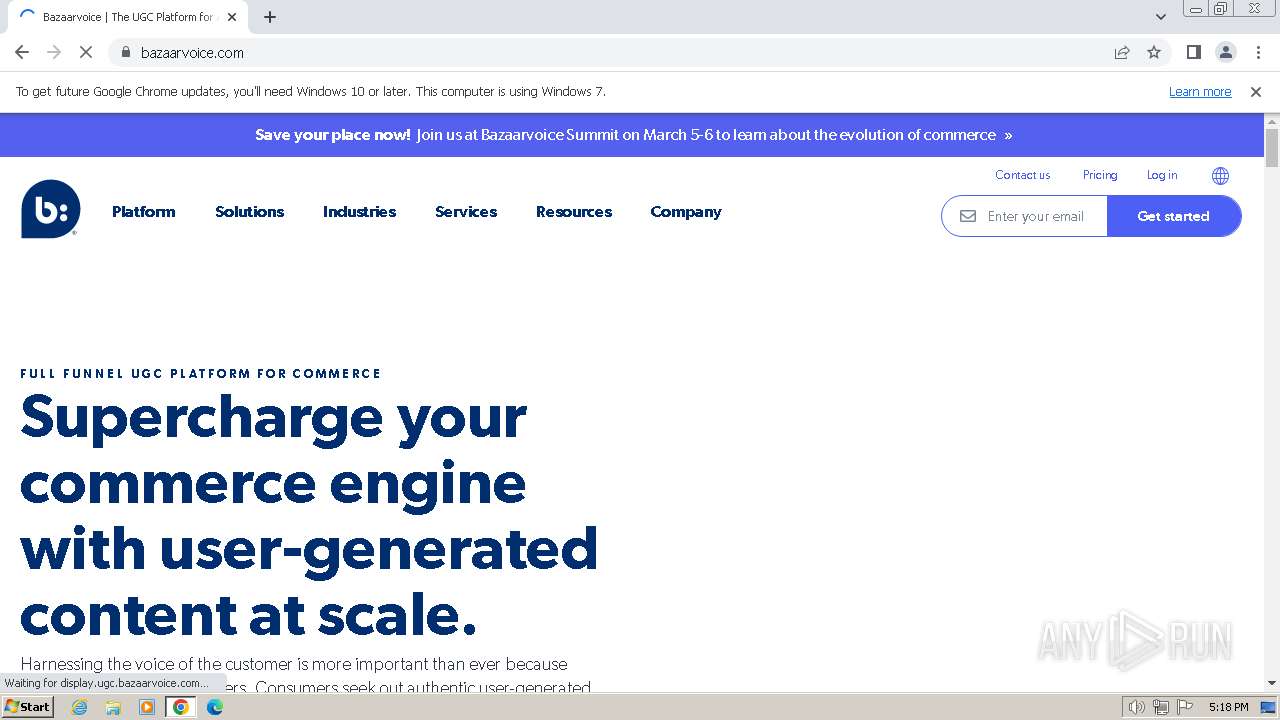Expand the tab search chevron
This screenshot has width=1280, height=720.
[x=1161, y=17]
